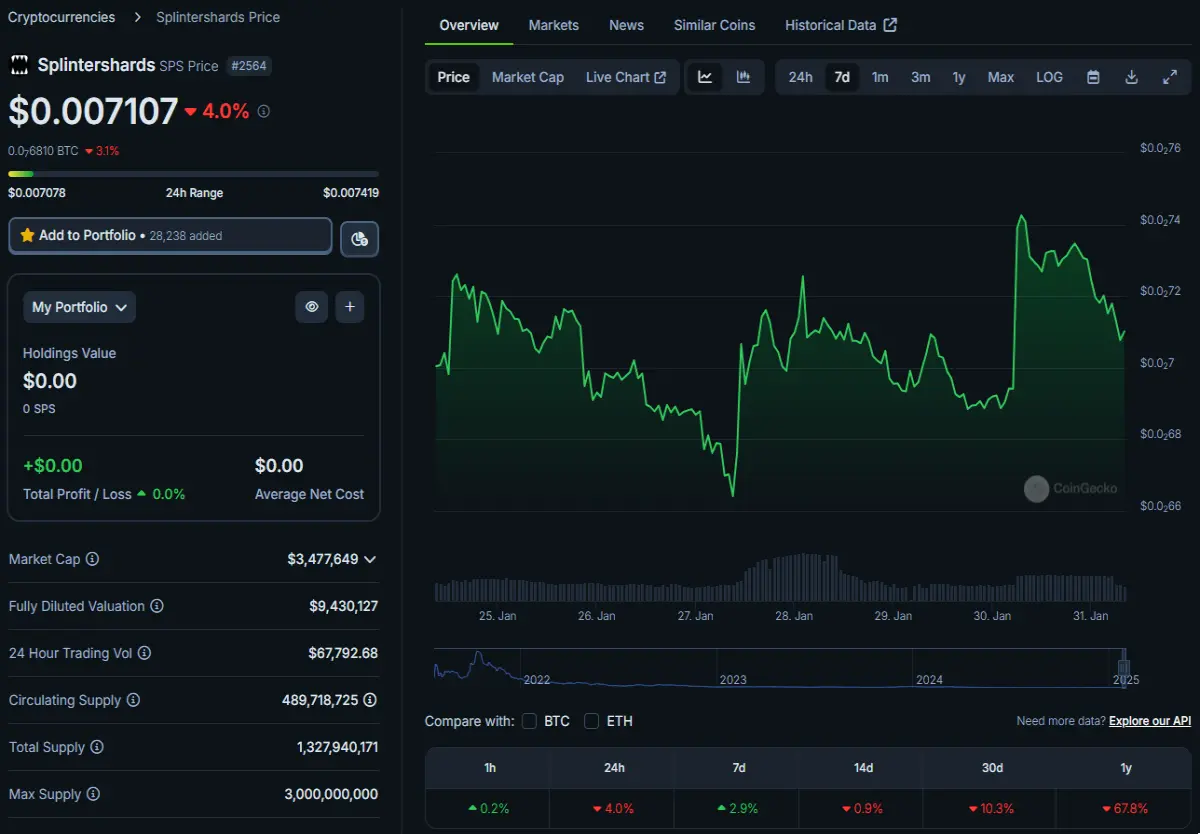Expand Market Cap value chevron
The width and height of the screenshot is (1200, 834).
pyautogui.click(x=370, y=559)
